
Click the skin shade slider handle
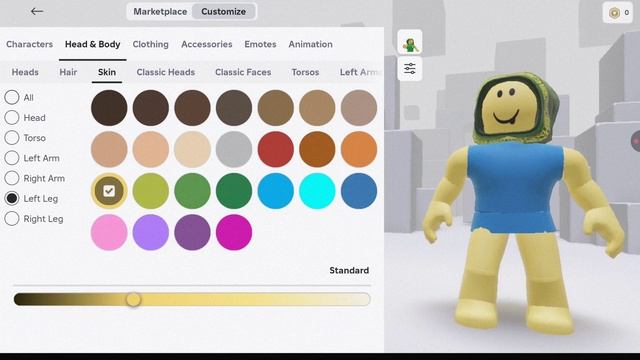pos(133,299)
